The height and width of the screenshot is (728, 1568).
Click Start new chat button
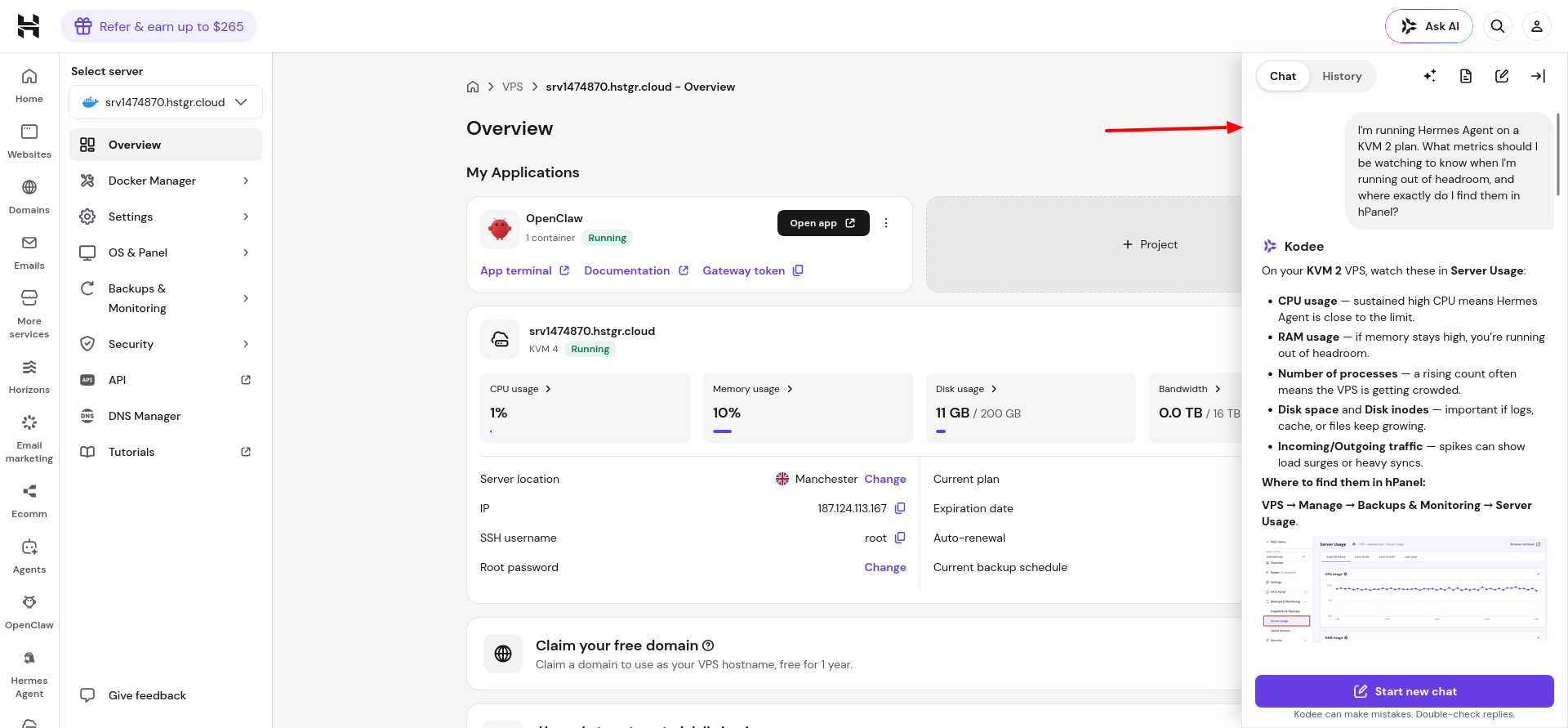[1405, 691]
